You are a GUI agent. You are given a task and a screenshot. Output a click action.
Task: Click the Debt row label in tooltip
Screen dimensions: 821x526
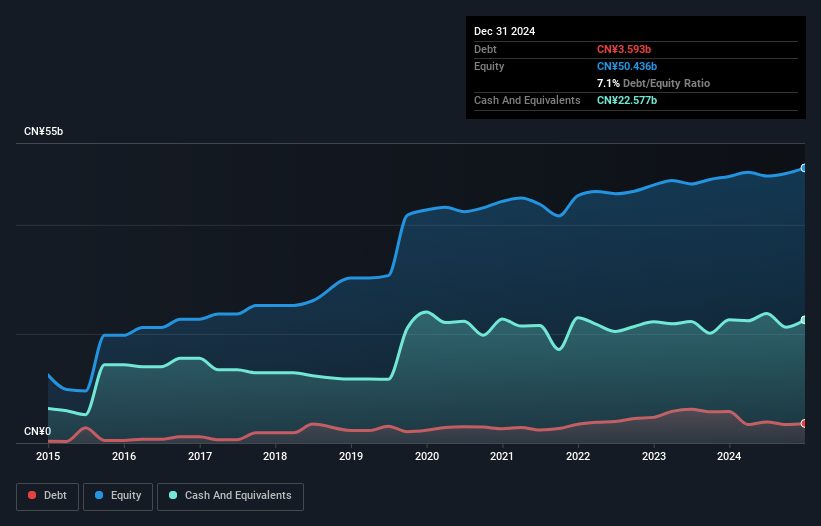click(485, 49)
